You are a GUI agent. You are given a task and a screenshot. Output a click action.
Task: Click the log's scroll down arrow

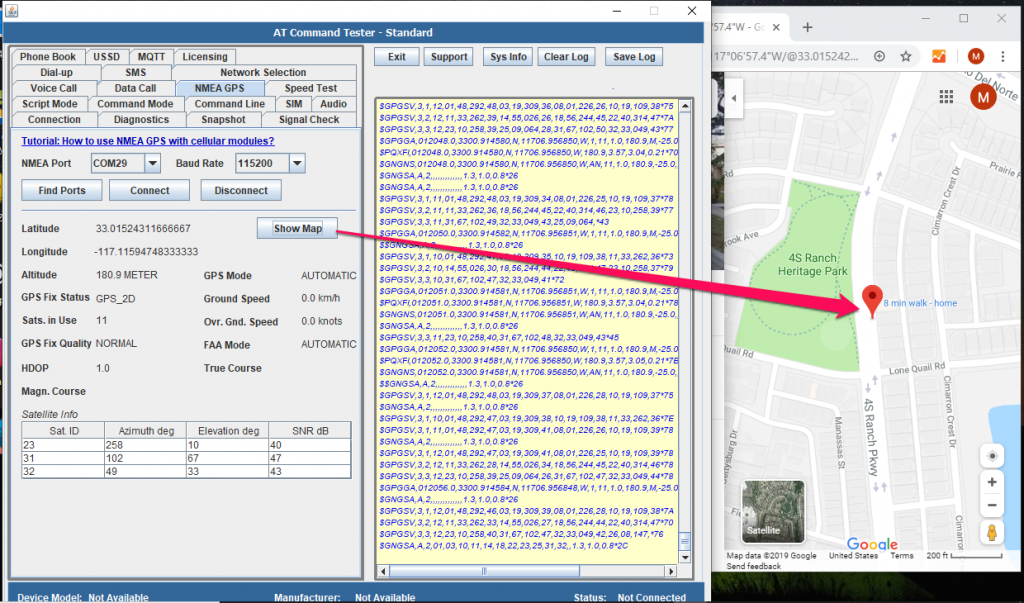click(685, 557)
